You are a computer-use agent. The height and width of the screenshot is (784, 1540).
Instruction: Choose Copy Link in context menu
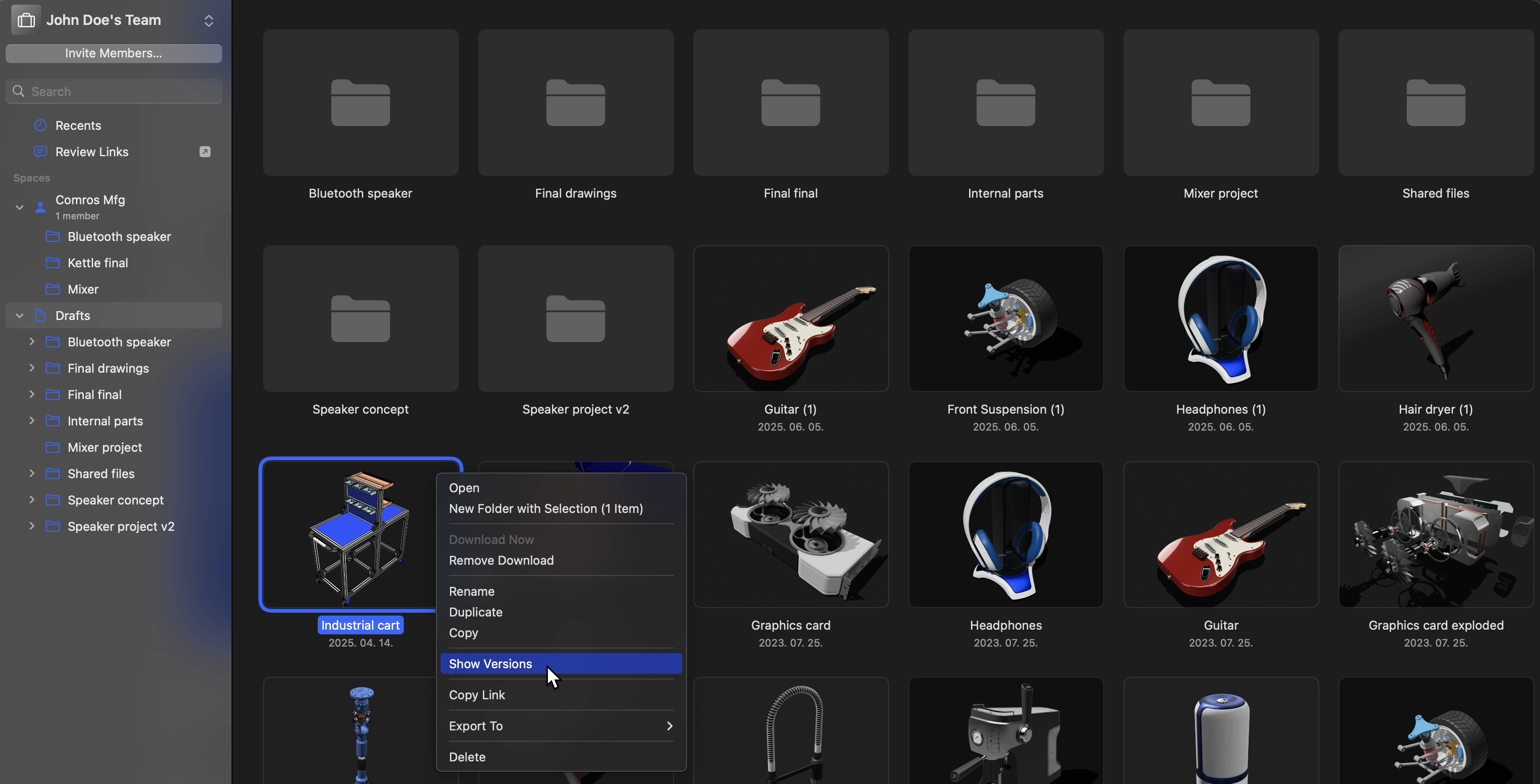click(561, 695)
